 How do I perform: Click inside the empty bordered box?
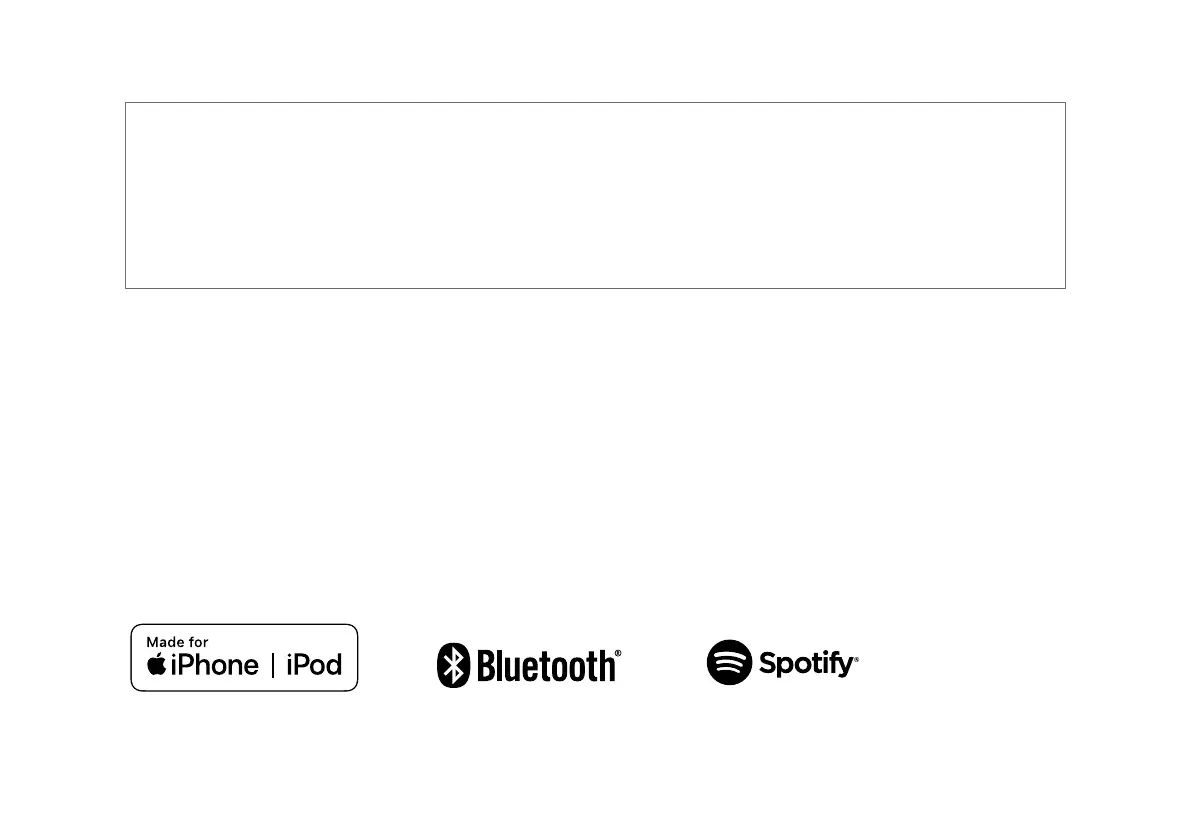(x=595, y=195)
